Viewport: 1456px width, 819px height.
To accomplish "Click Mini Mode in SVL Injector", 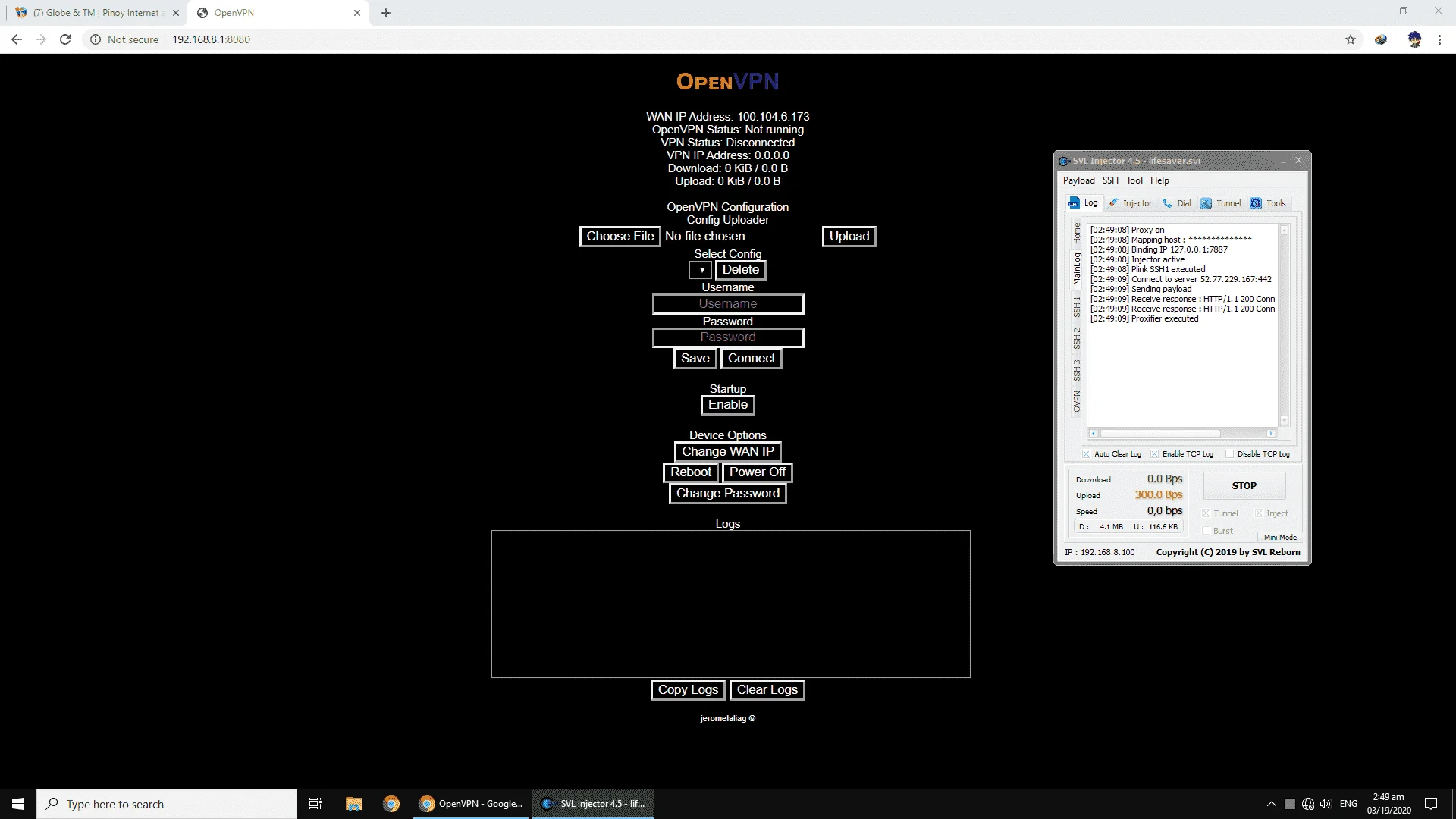I will 1280,538.
